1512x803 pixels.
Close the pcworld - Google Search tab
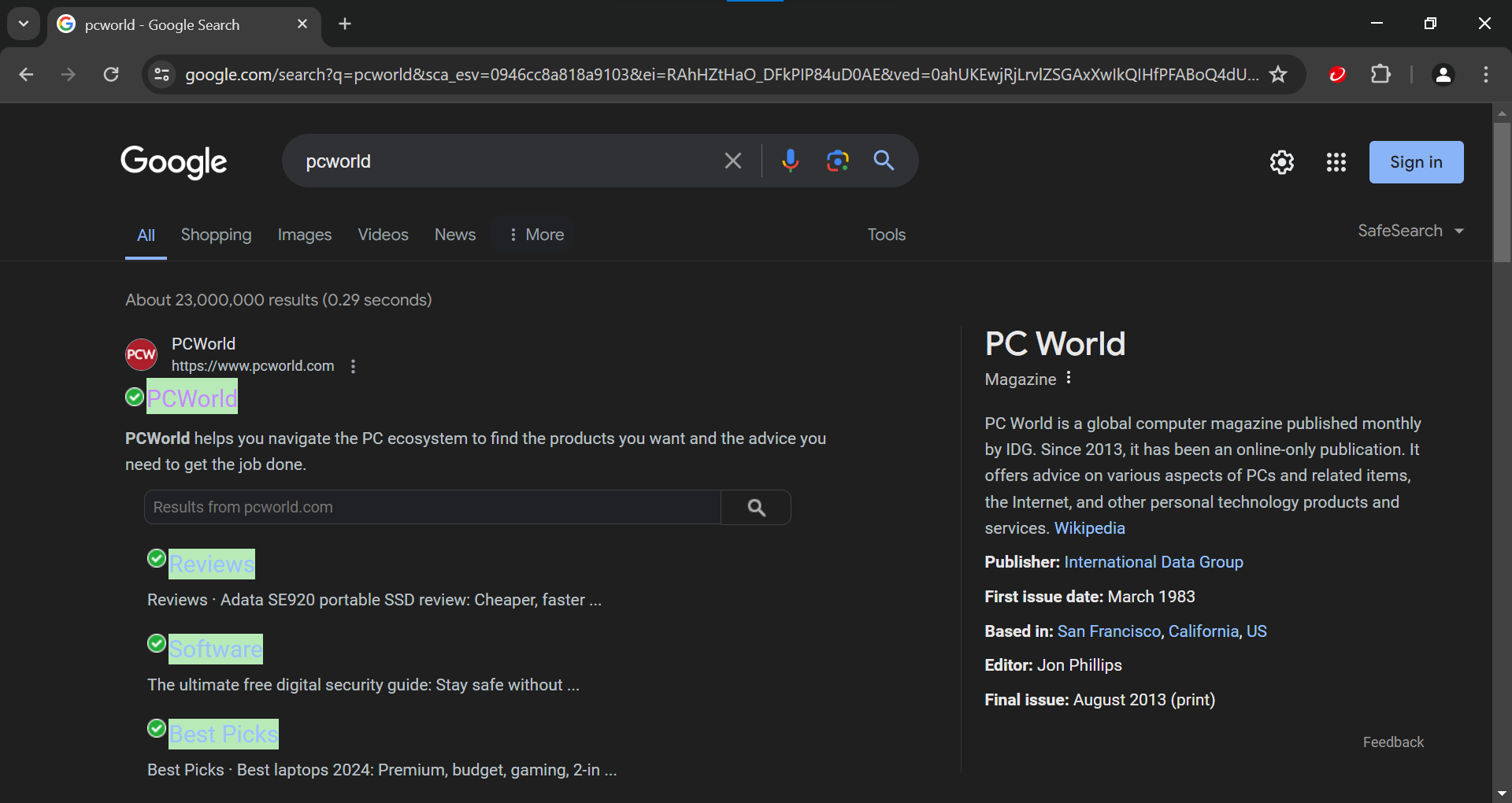(302, 24)
